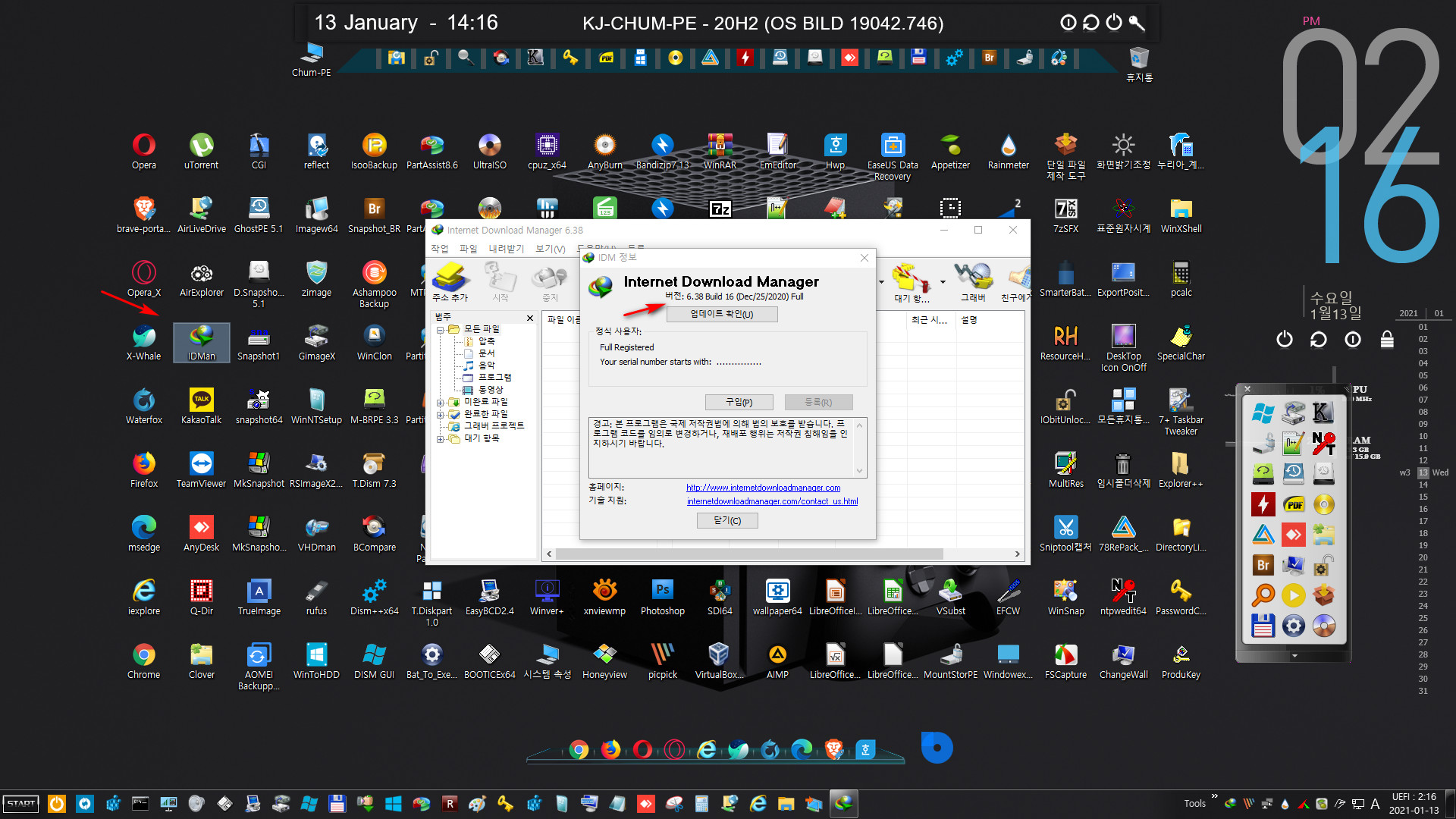The image size is (1456, 819).
Task: Select the IDMan desktop icon
Action: 201,343
